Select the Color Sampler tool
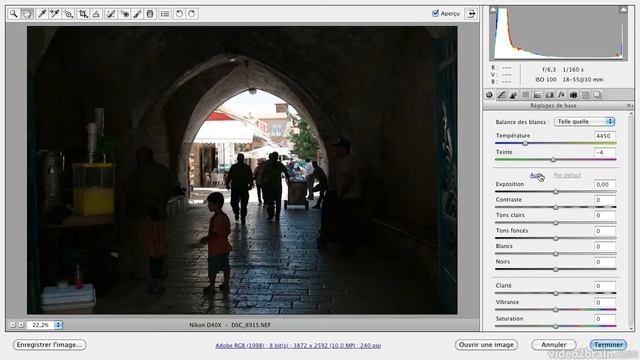Screen dimensions: 640x360 coord(55,14)
